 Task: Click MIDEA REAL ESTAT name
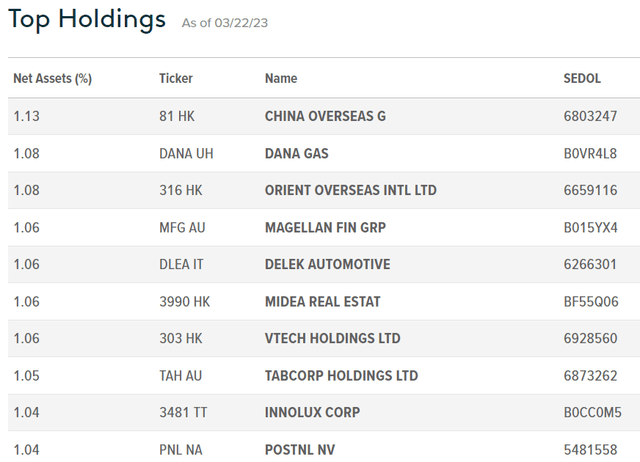[323, 301]
